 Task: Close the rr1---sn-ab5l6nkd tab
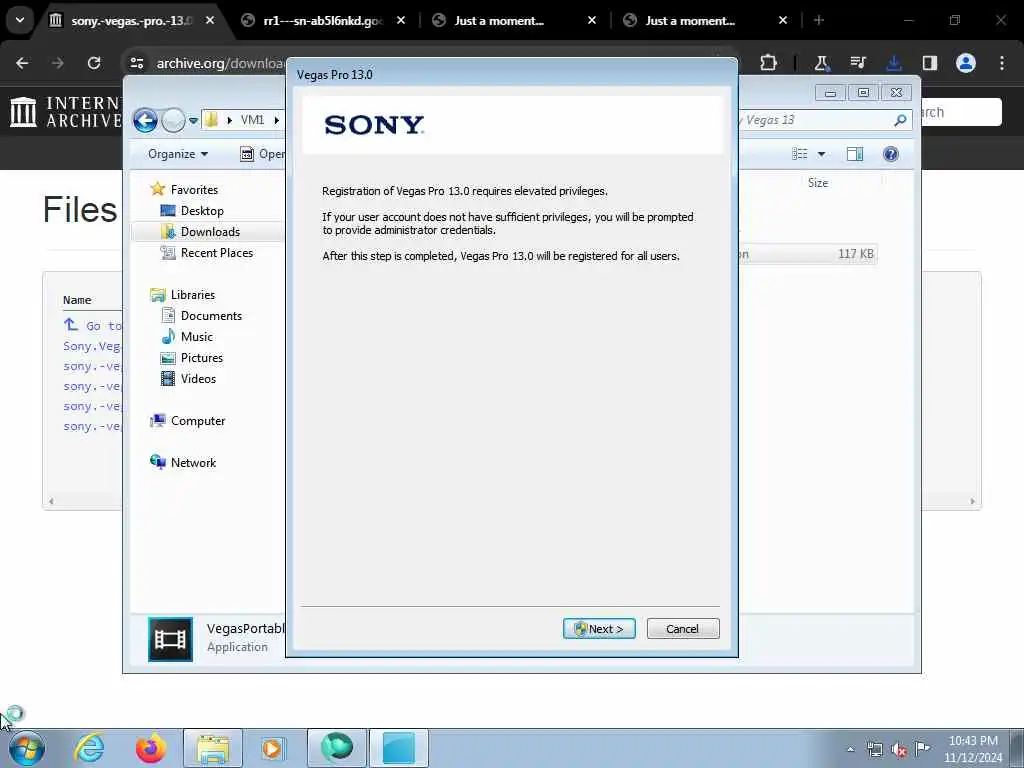pyautogui.click(x=401, y=20)
